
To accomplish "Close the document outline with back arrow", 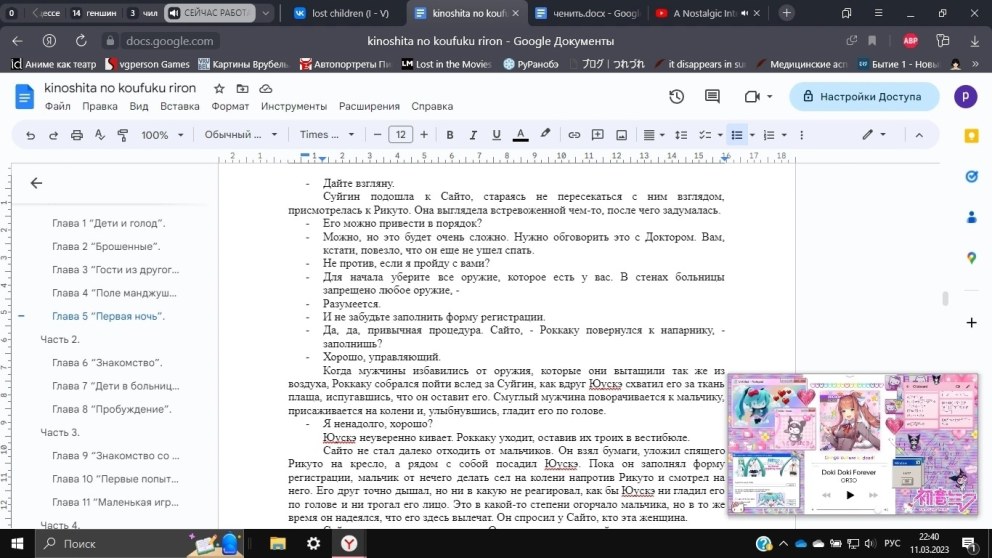I will point(36,183).
